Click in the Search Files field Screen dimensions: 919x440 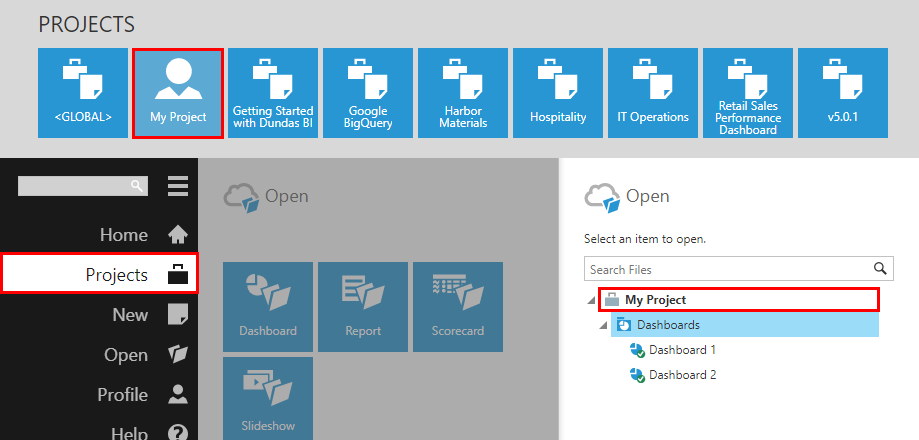click(738, 268)
